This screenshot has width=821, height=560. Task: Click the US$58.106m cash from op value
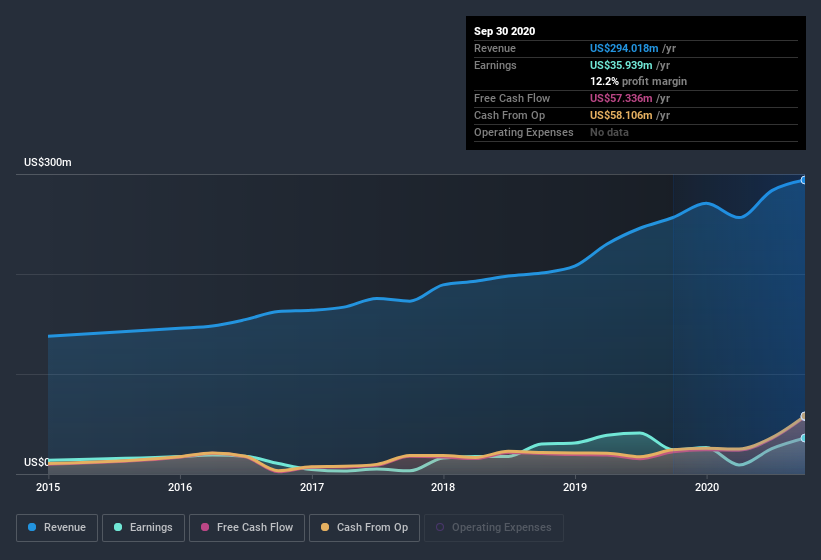(621, 115)
